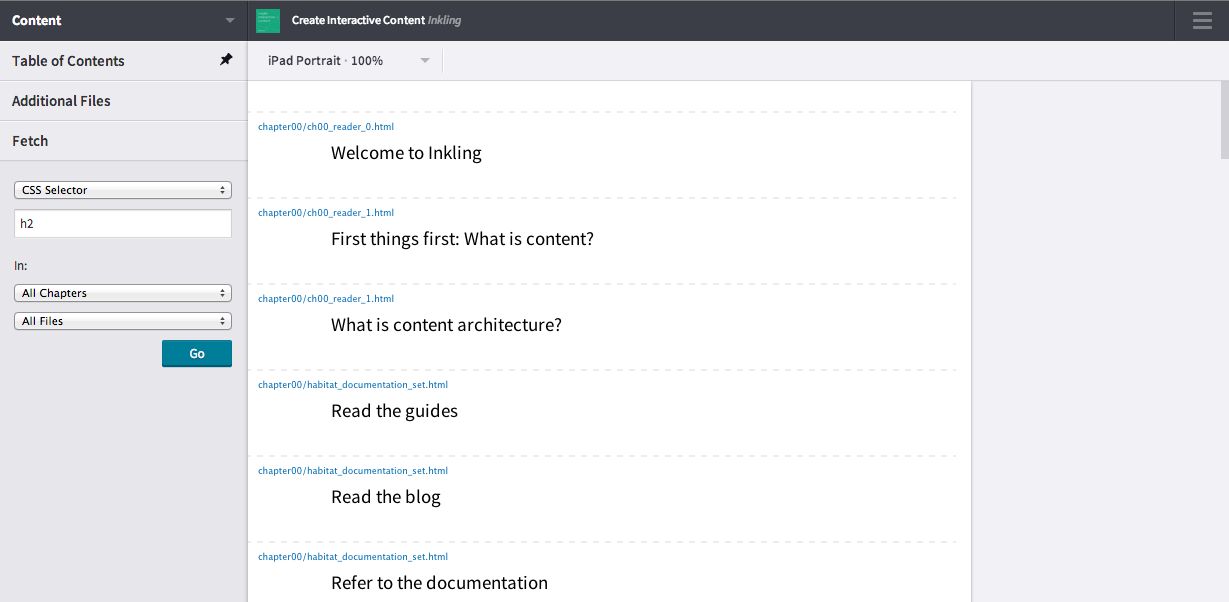Switch to the Additional Files section
Image resolution: width=1229 pixels, height=602 pixels.
coord(61,100)
